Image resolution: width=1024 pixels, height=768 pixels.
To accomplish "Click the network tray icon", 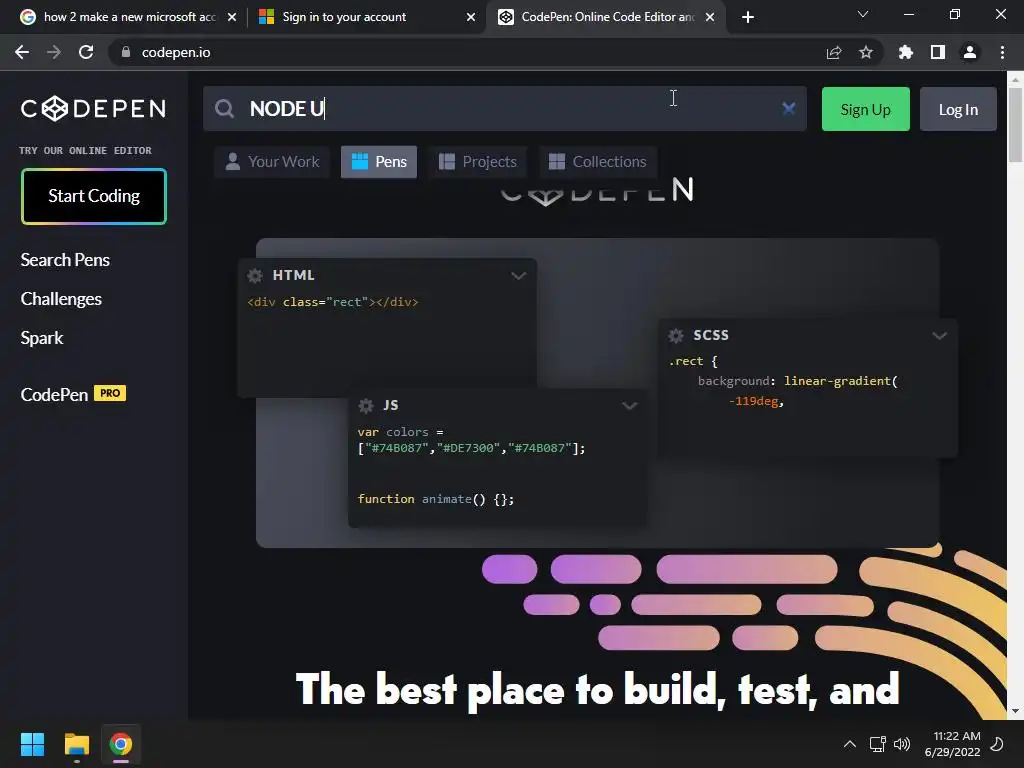I will [877, 744].
